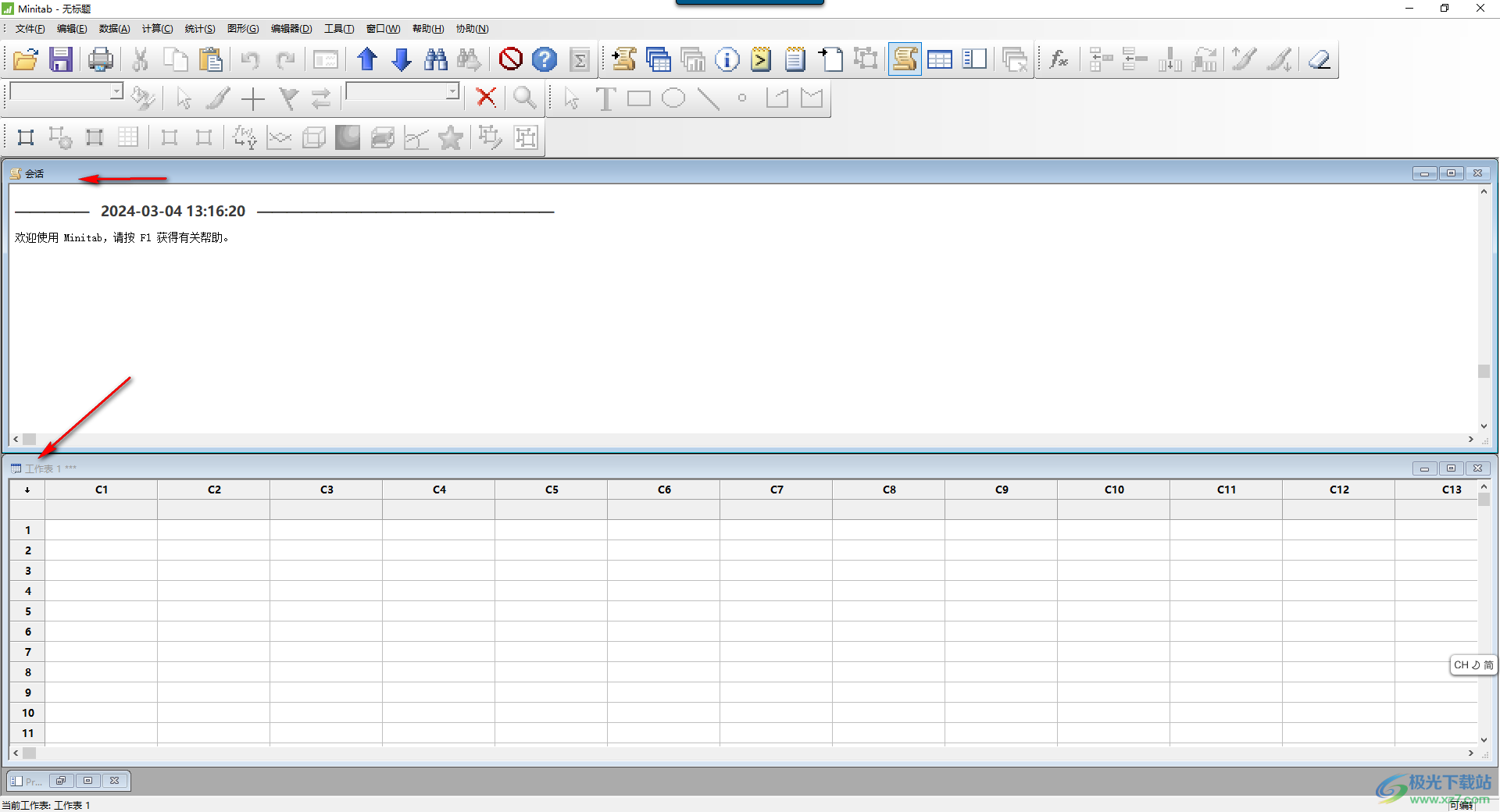Image resolution: width=1500 pixels, height=812 pixels.
Task: Open the 帮助(H) menu
Action: (x=428, y=29)
